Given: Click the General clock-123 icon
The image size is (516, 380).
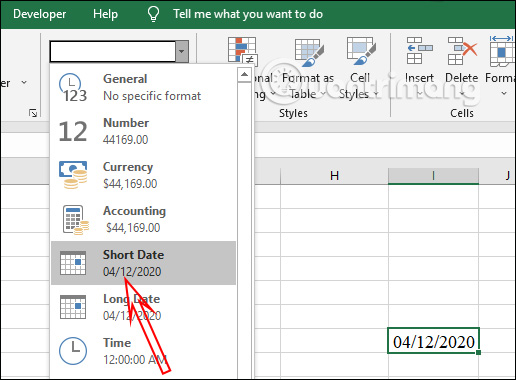Looking at the screenshot, I should (x=73, y=87).
